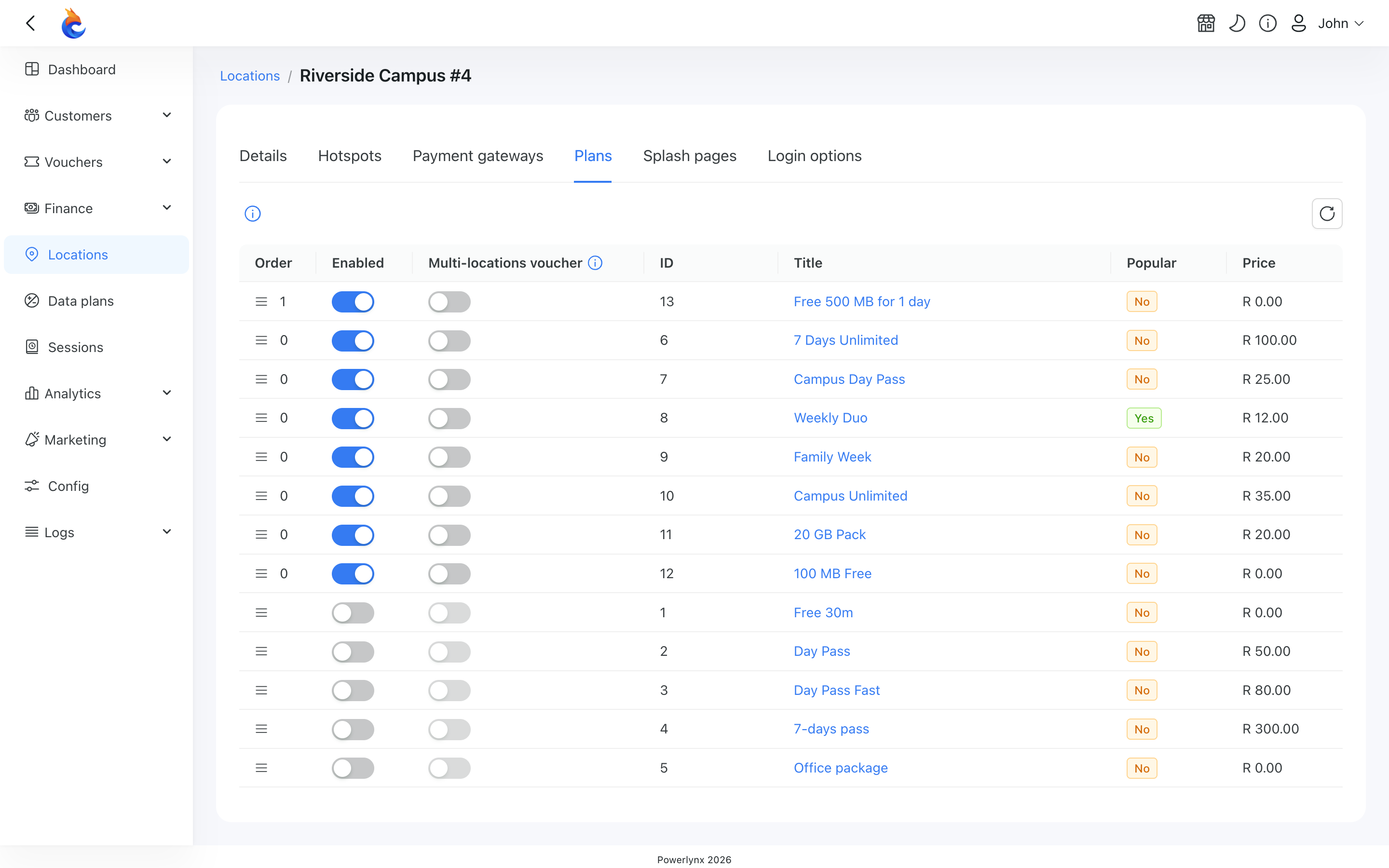The height and width of the screenshot is (868, 1389).
Task: Open Sessions in sidebar
Action: tap(96, 347)
